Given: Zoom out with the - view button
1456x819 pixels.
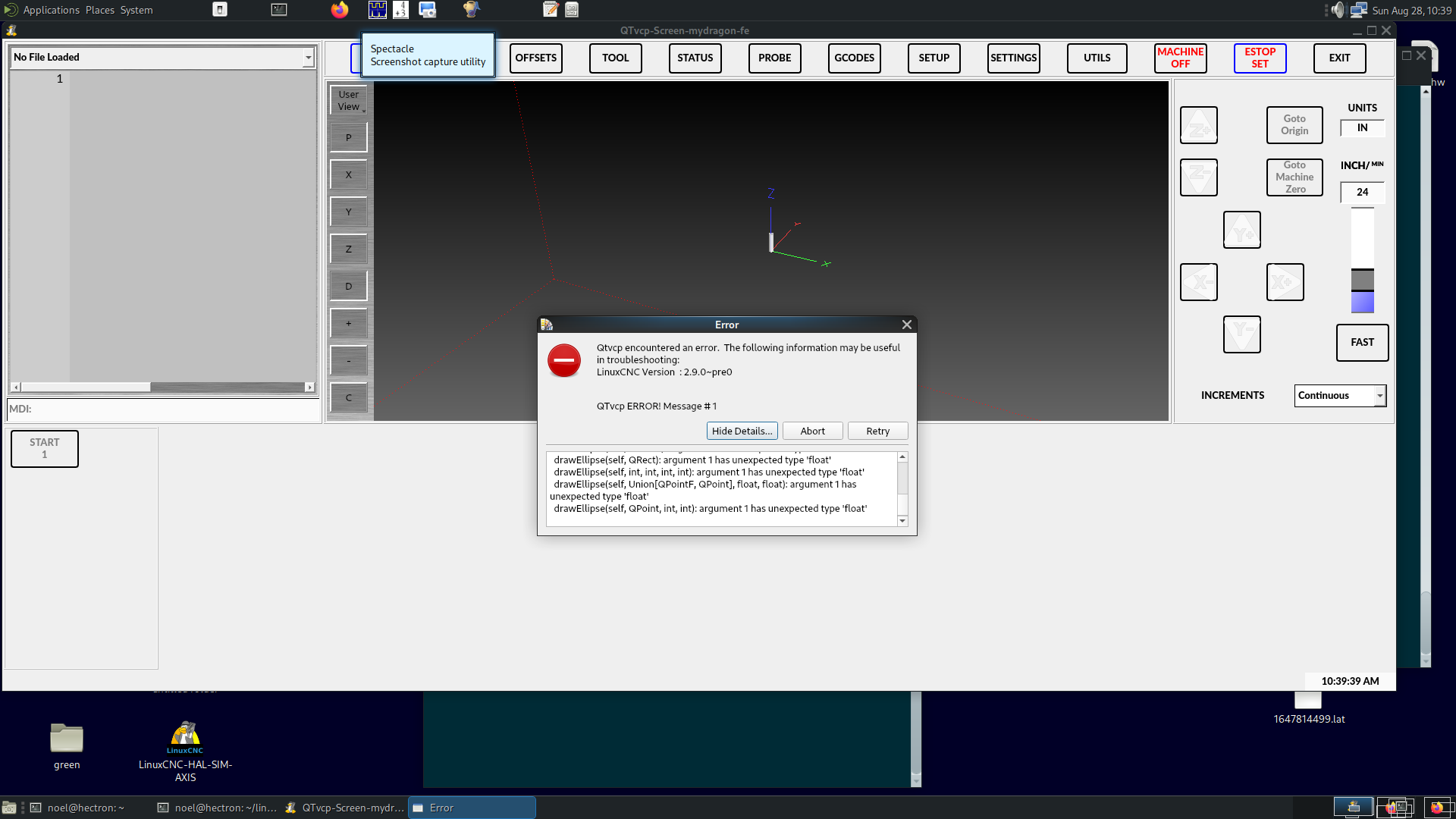Looking at the screenshot, I should coord(349,361).
